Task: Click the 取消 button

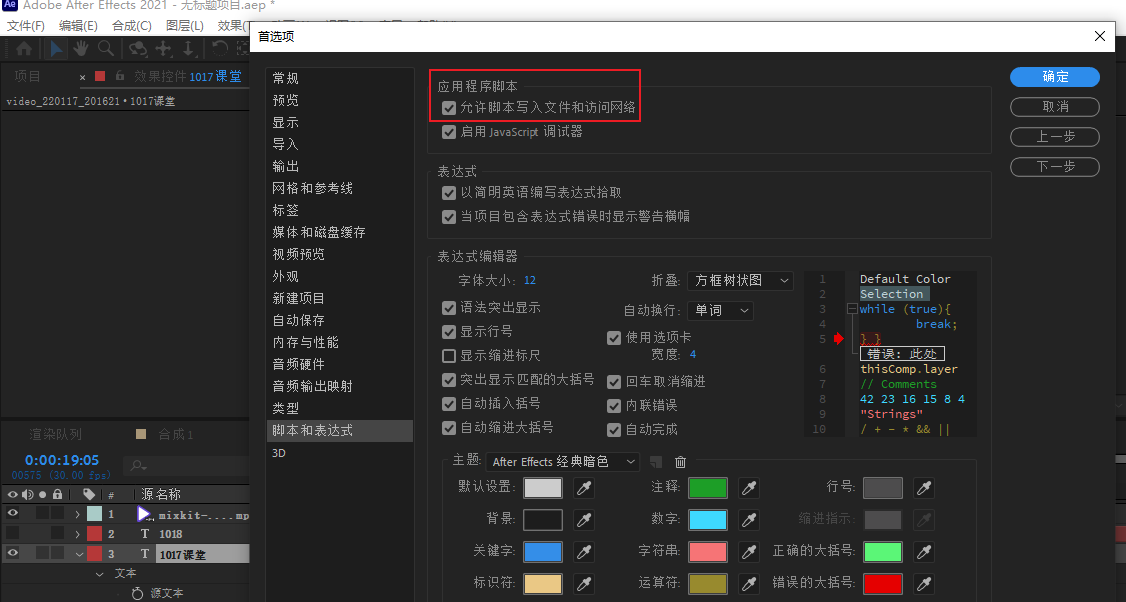Action: click(x=1055, y=106)
